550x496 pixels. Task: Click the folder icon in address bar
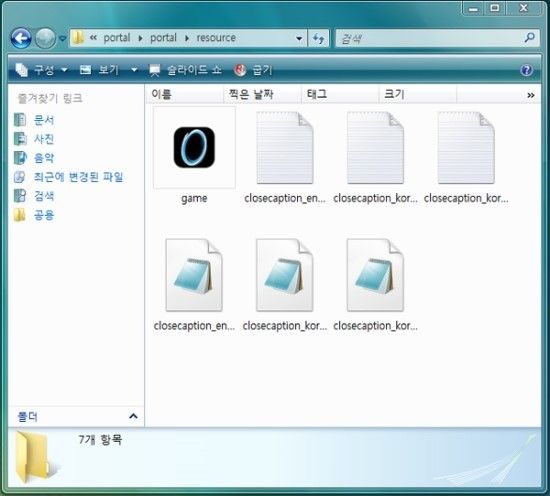coord(78,38)
